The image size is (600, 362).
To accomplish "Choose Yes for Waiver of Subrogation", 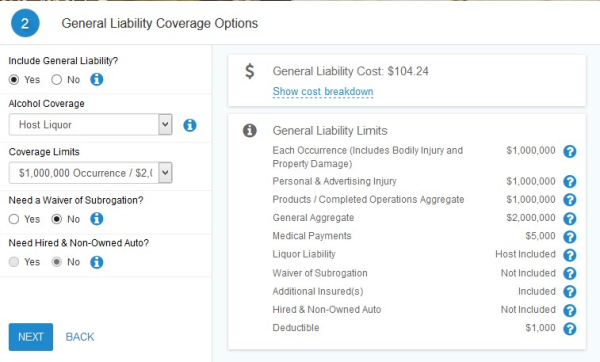I will click(14, 219).
